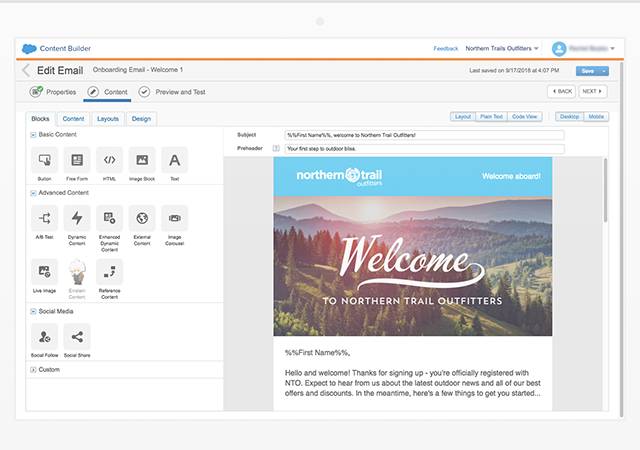Switch to Layout view

463,117
